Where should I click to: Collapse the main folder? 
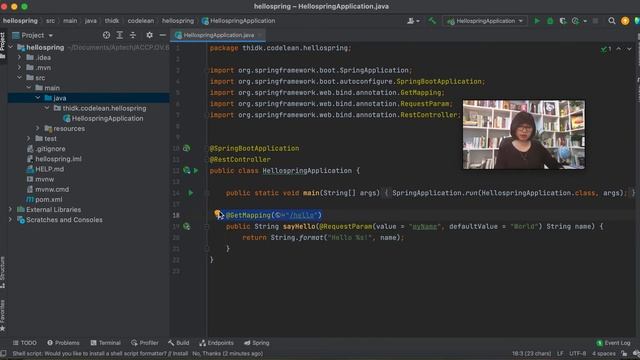point(29,88)
